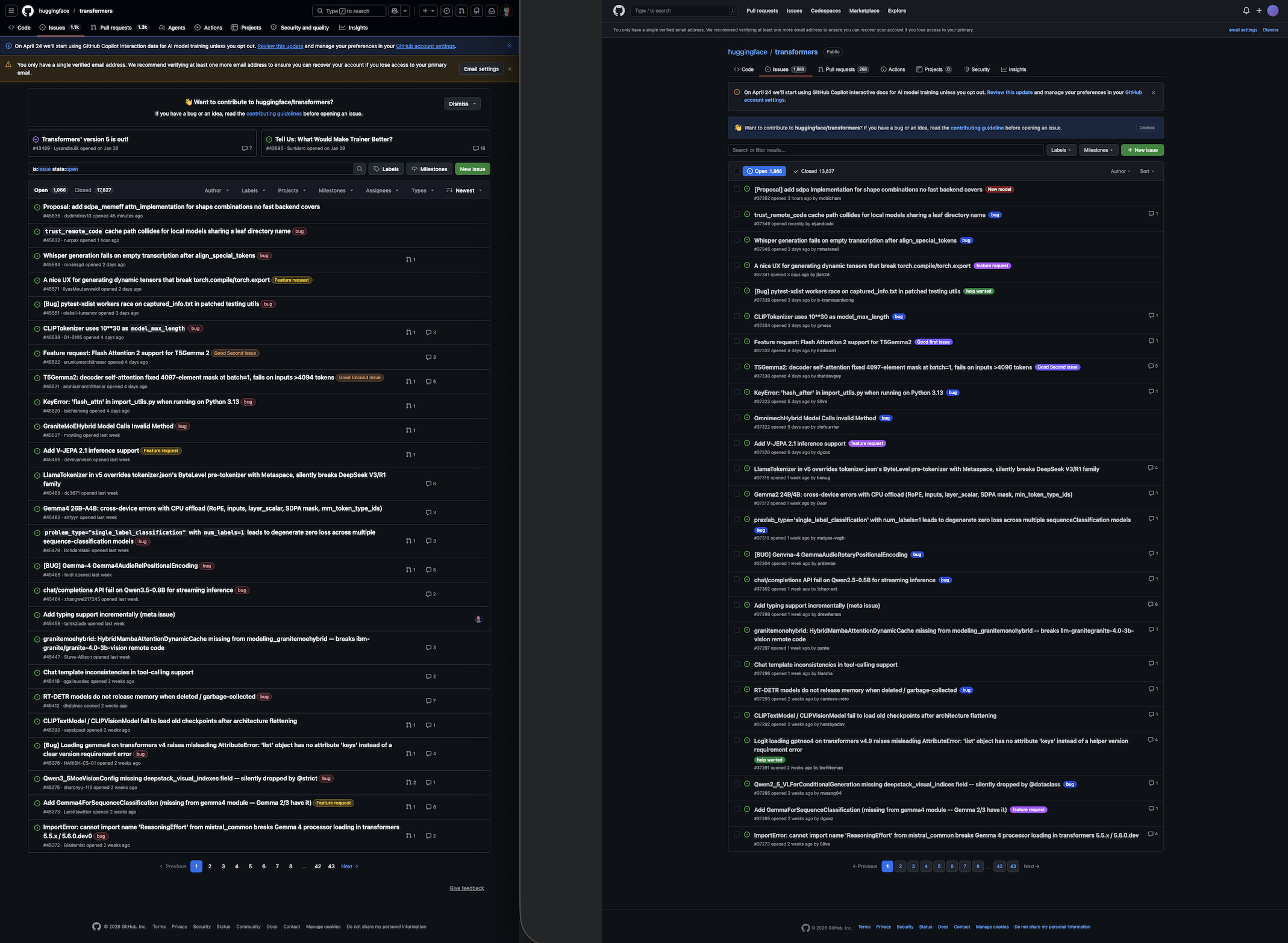
Task: Go to page 3 in the left pagination
Action: point(223,867)
